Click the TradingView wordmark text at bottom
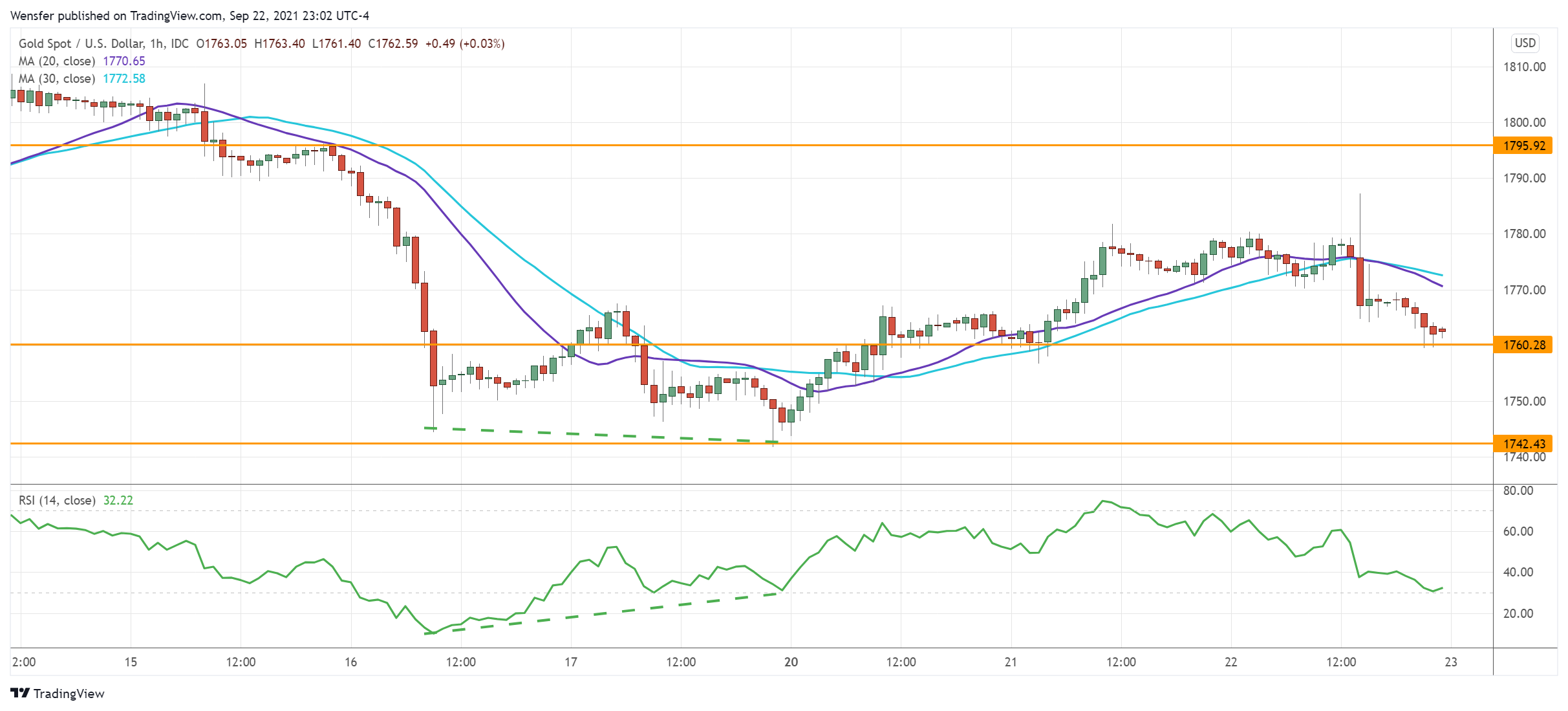1568x711 pixels. [69, 694]
